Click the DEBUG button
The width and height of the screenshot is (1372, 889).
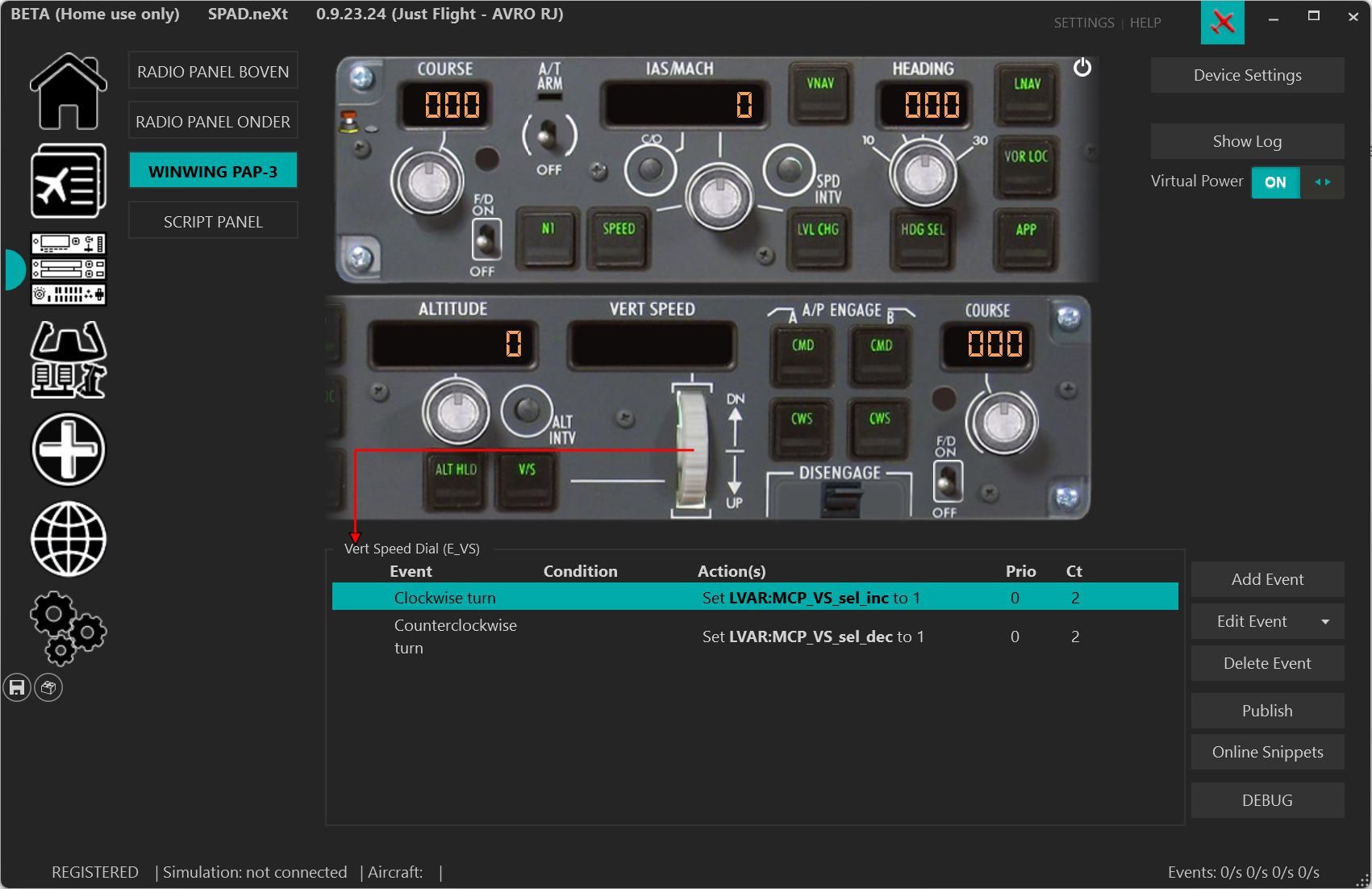tap(1267, 800)
